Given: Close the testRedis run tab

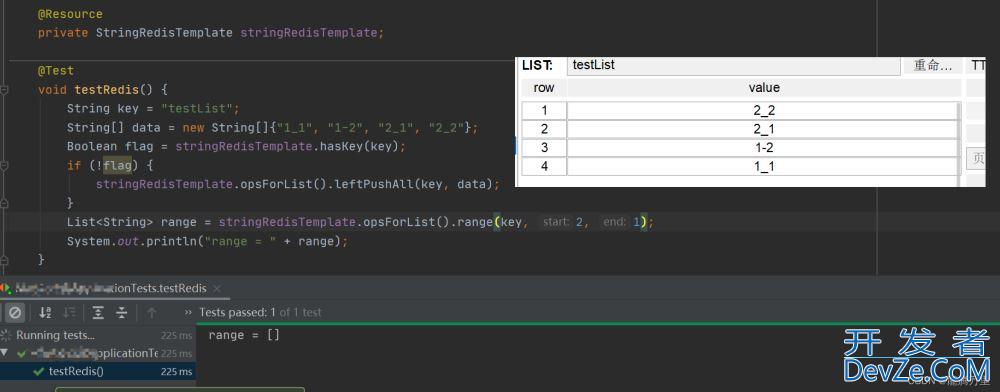Looking at the screenshot, I should (x=216, y=289).
